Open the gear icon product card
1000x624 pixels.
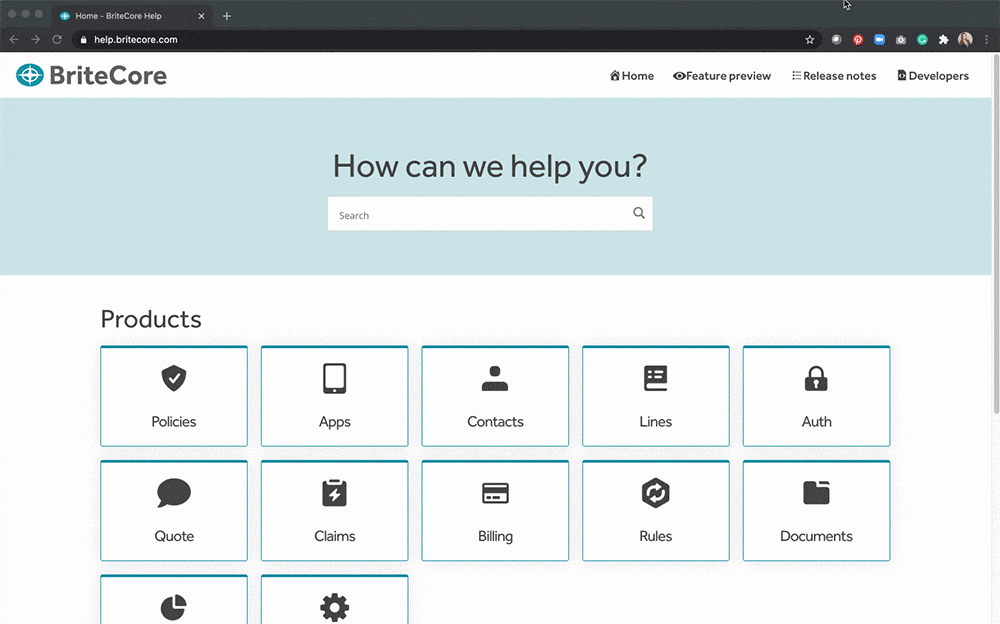click(x=334, y=600)
